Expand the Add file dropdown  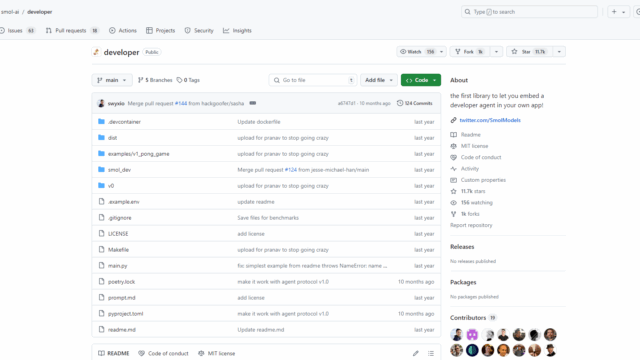[x=379, y=80]
